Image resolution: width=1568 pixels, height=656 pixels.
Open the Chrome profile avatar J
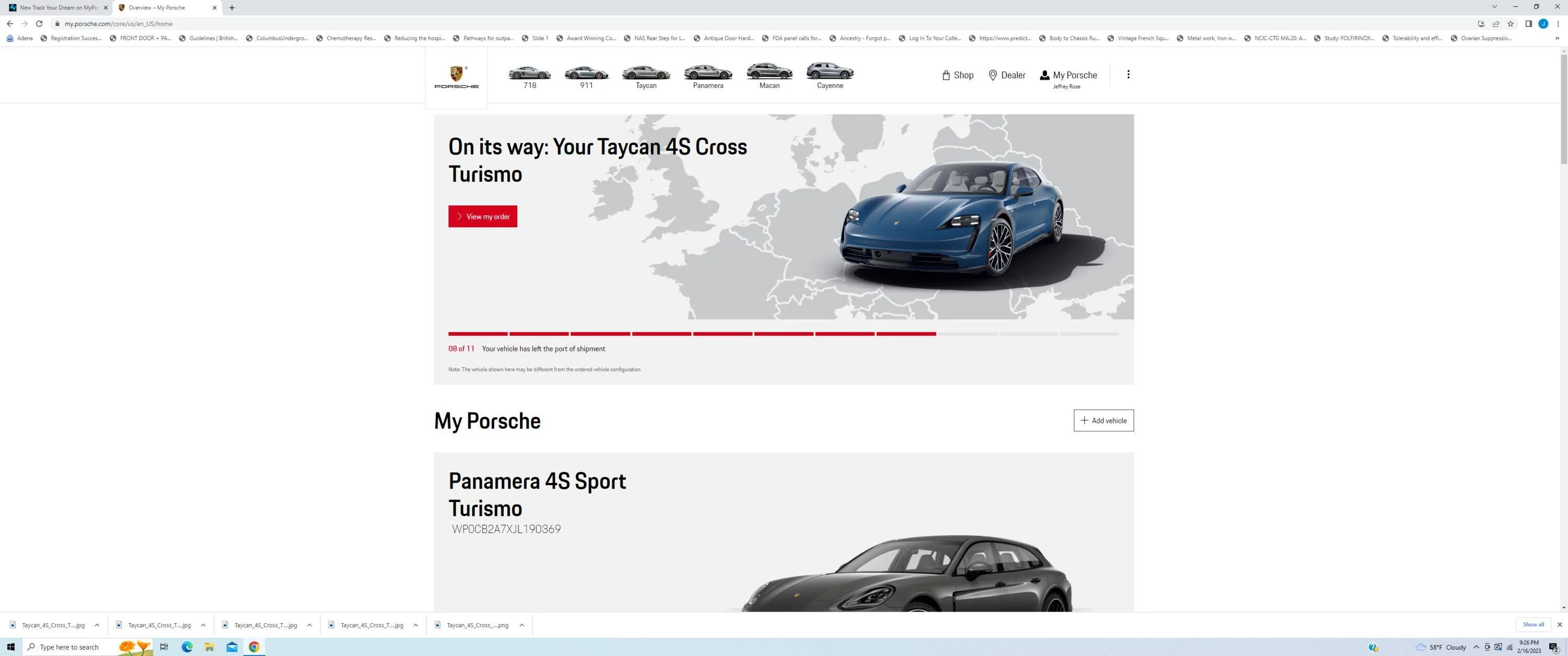[x=1543, y=24]
